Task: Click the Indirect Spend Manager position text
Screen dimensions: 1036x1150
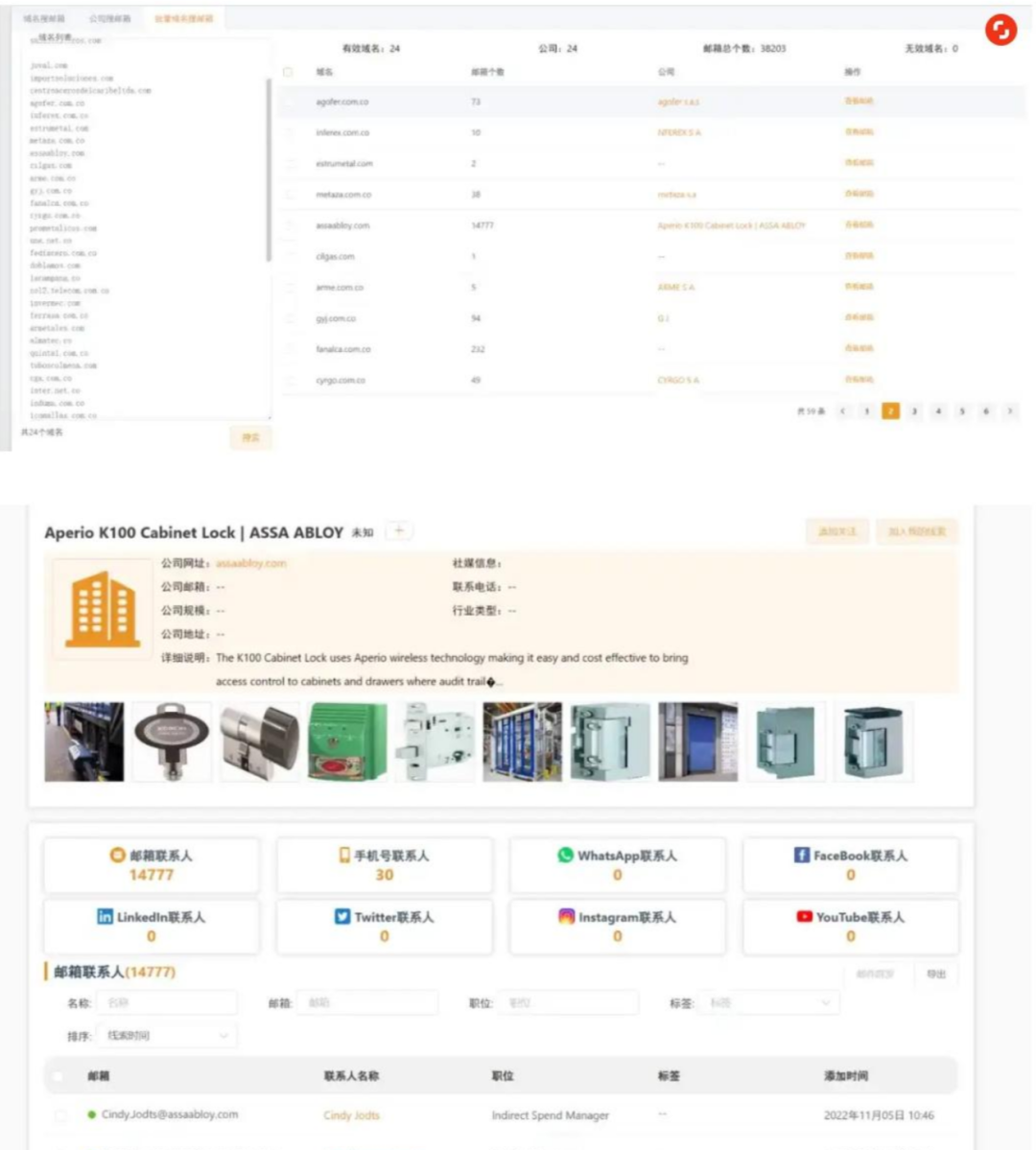Action: click(x=551, y=1115)
